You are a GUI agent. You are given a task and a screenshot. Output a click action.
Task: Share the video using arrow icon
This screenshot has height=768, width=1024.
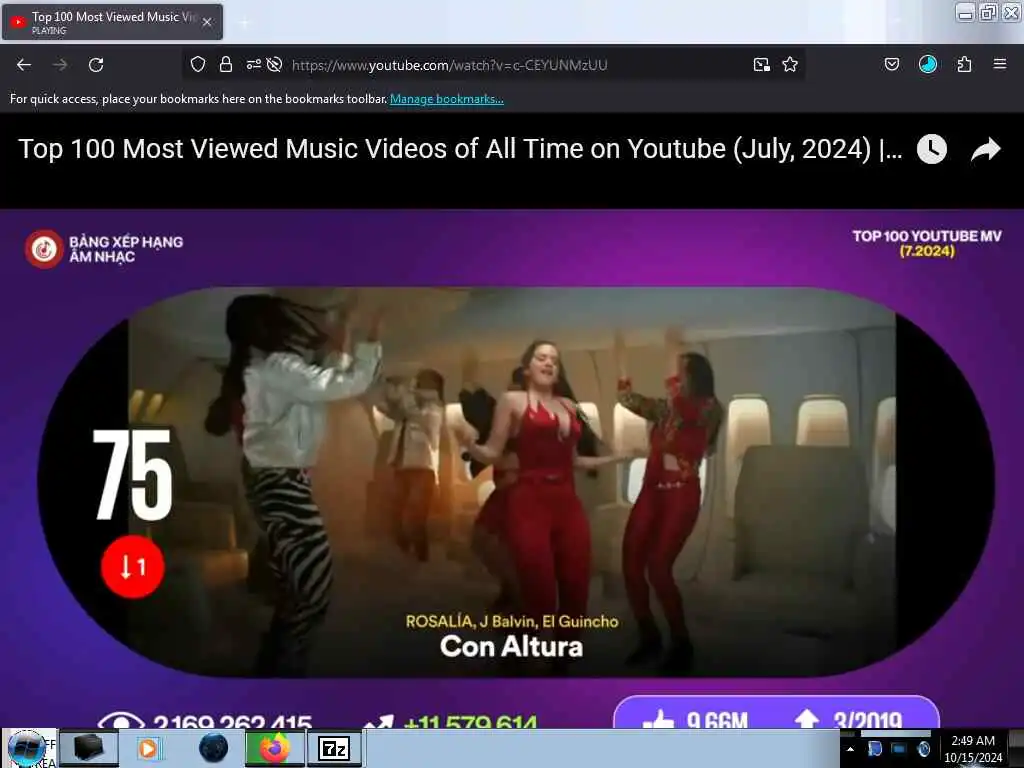pos(985,150)
